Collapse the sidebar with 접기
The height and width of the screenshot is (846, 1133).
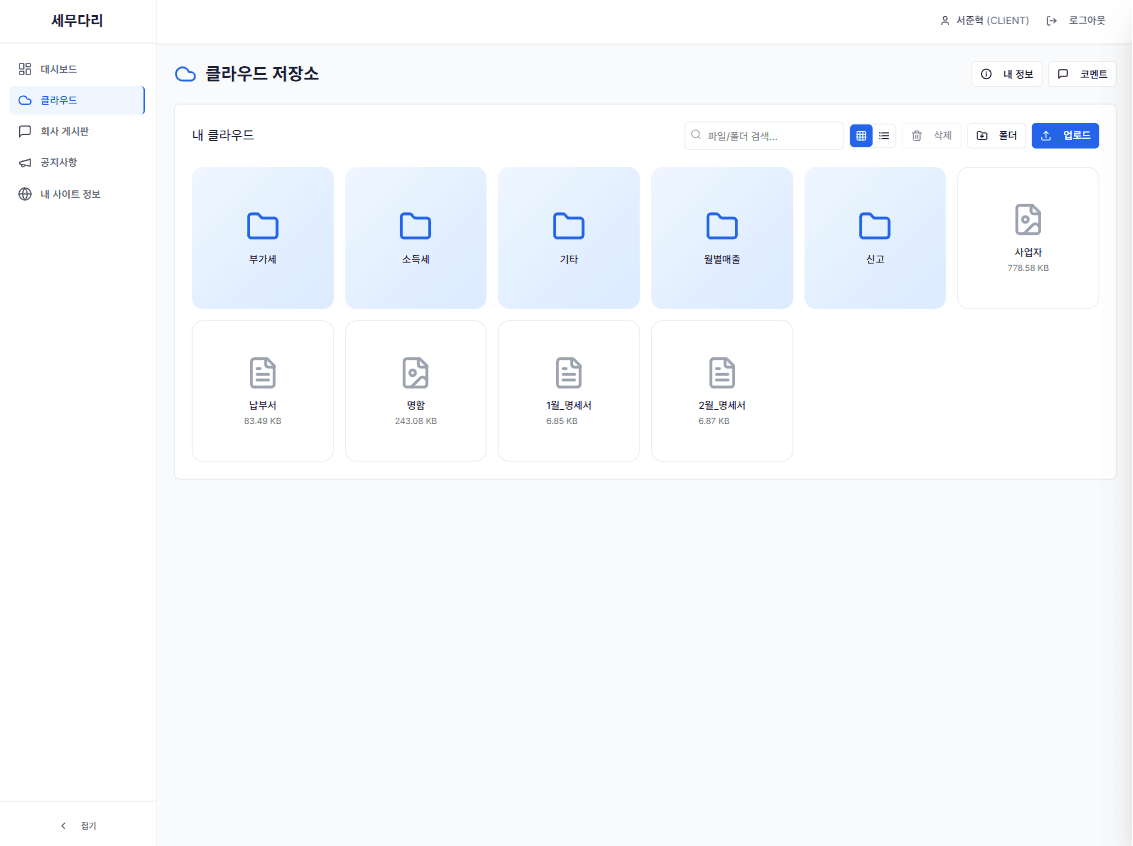point(78,825)
